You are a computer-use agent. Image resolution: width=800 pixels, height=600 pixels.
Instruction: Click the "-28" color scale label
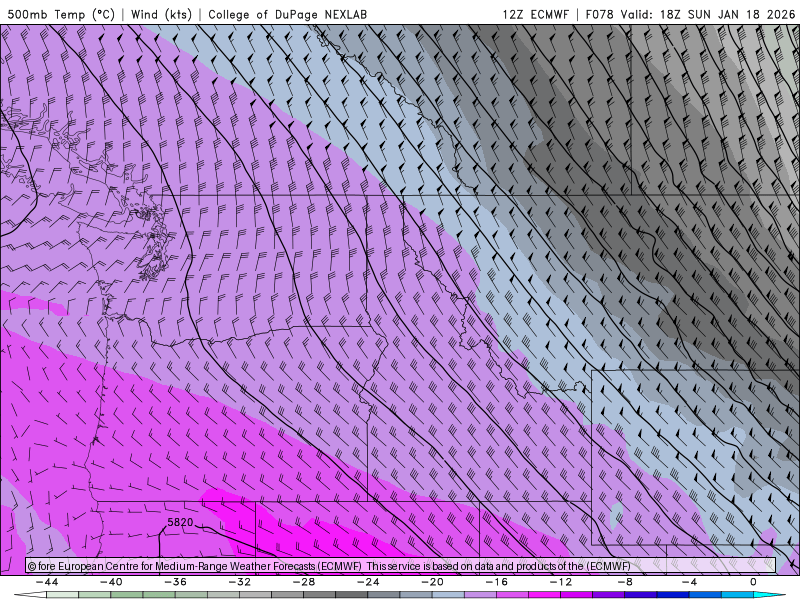304,582
